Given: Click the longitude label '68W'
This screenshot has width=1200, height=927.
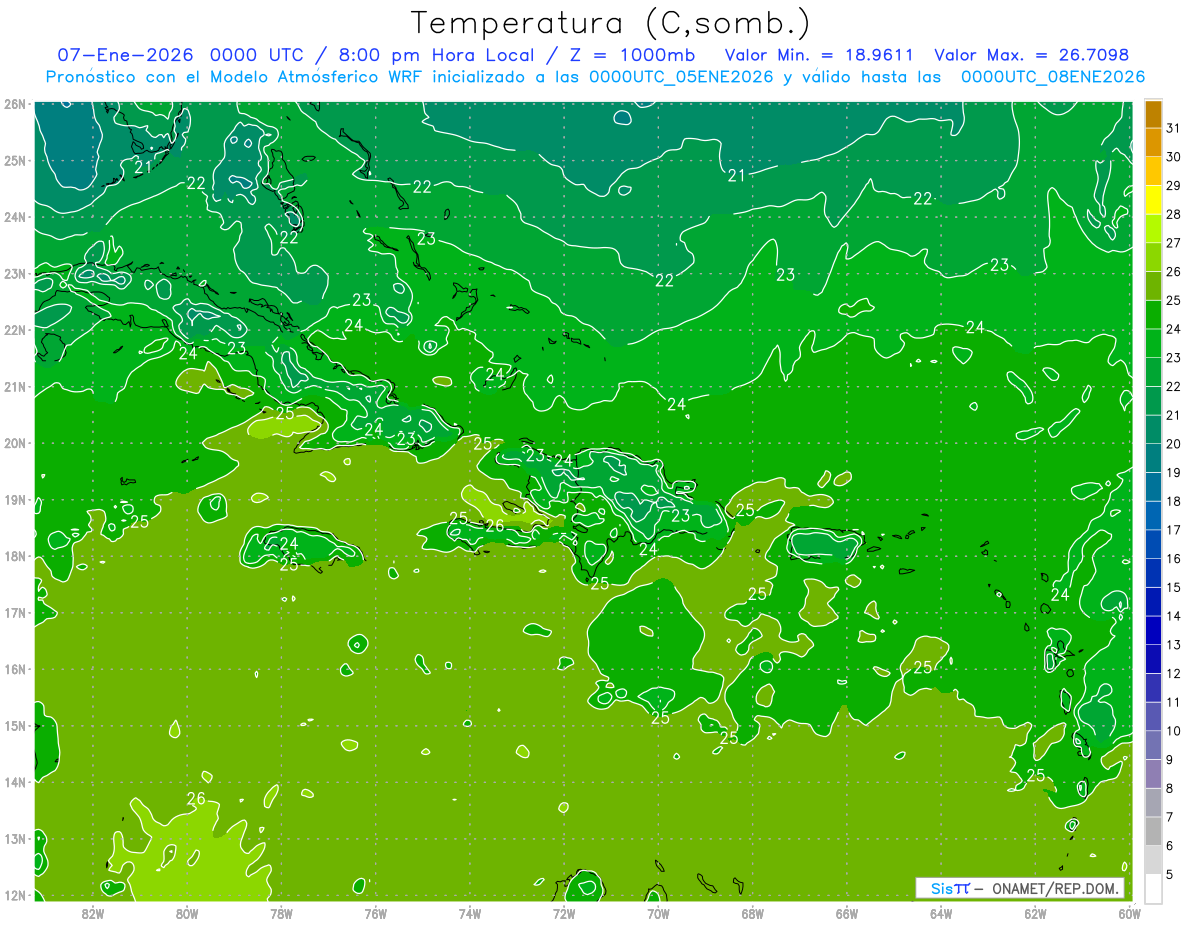Looking at the screenshot, I should [753, 913].
